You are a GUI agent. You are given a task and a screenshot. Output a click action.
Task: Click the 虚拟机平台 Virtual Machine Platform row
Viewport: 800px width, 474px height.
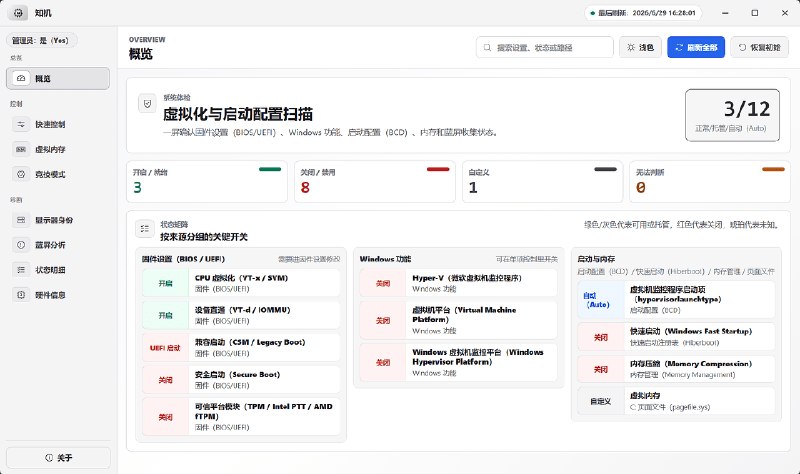click(458, 320)
